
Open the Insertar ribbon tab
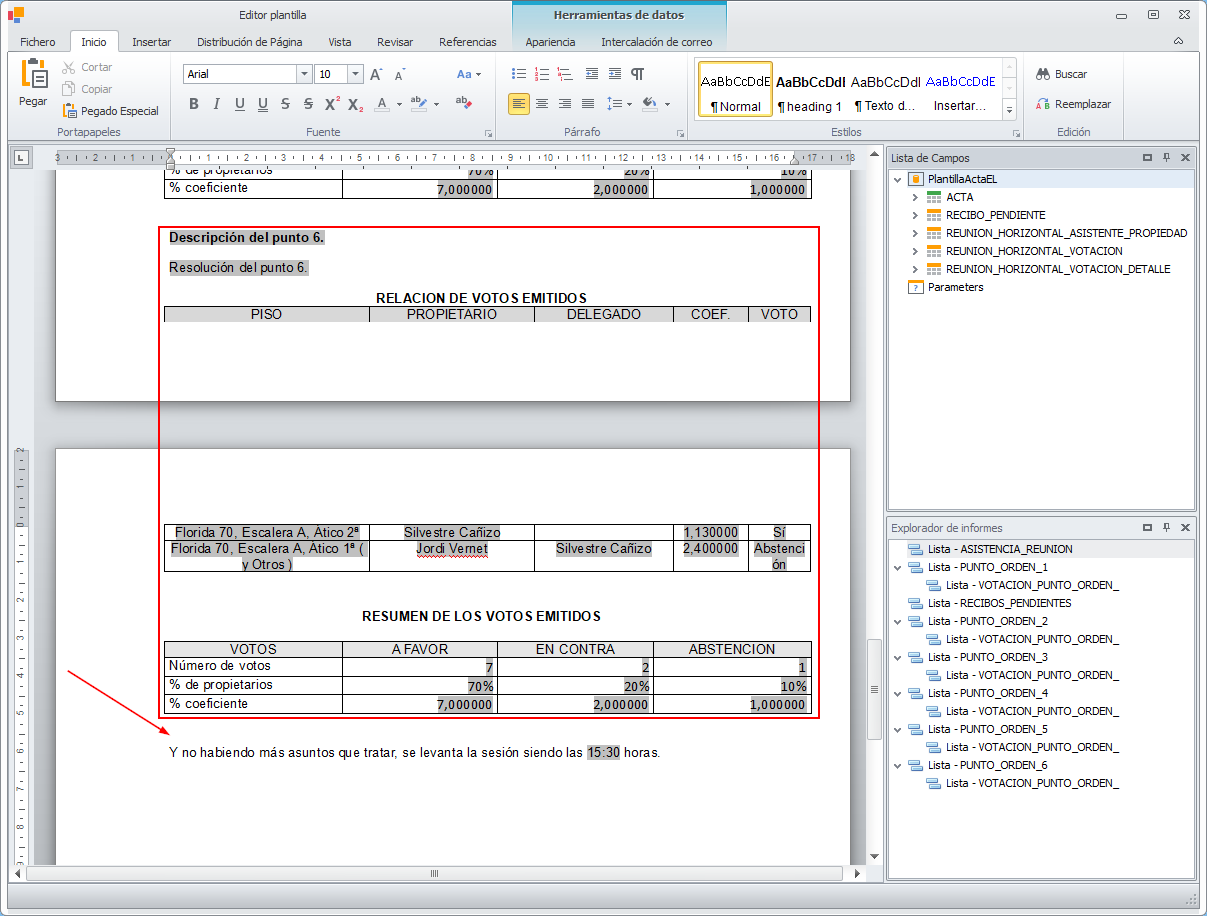(151, 42)
